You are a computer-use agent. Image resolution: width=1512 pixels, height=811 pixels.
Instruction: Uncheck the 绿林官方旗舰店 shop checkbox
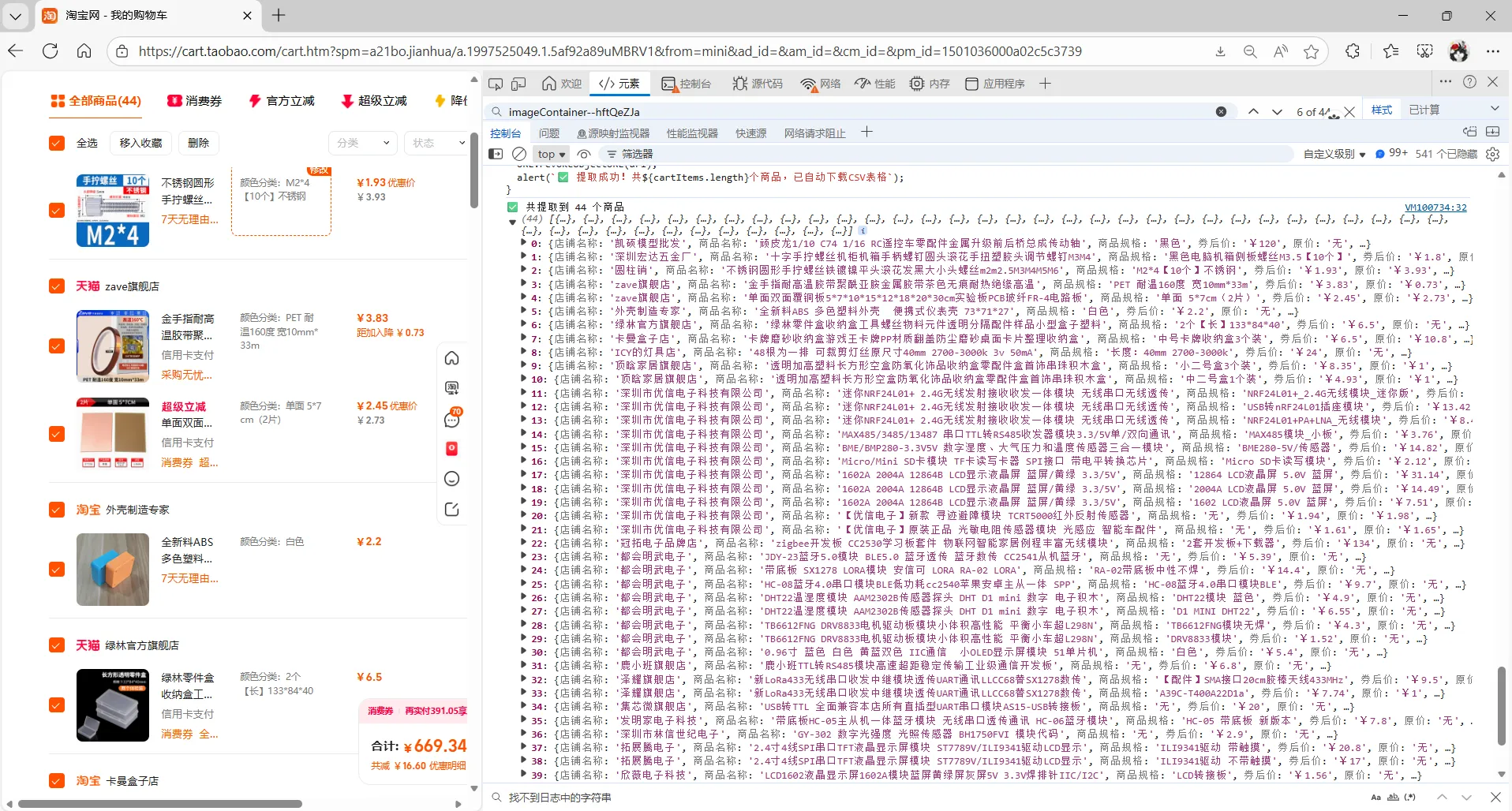pyautogui.click(x=57, y=645)
